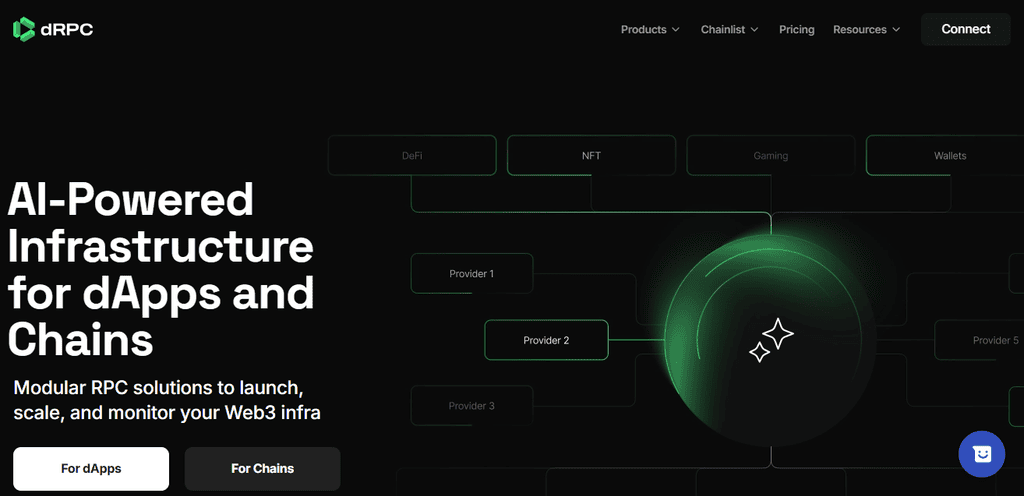Expand the Products dropdown chevron
The height and width of the screenshot is (496, 1024).
[x=676, y=30]
